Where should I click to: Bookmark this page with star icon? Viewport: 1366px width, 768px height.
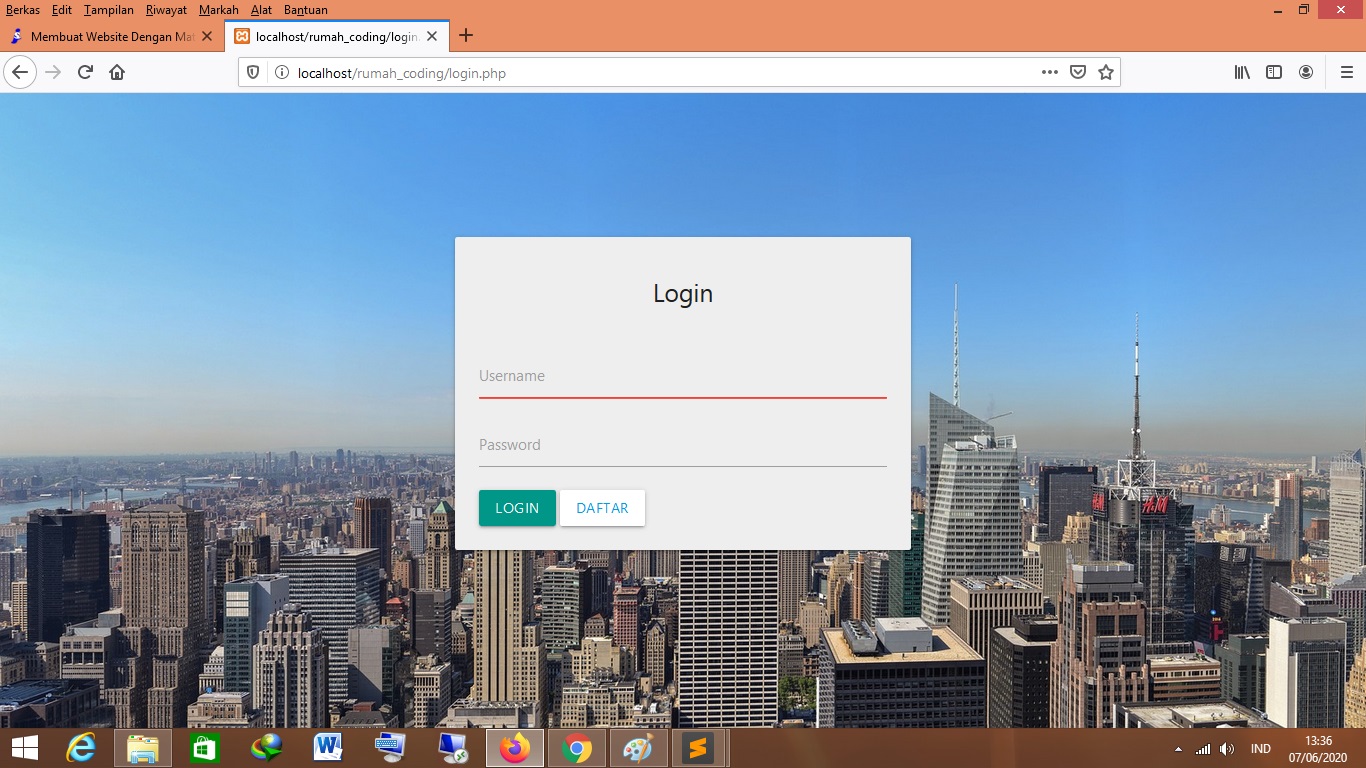[x=1106, y=72]
